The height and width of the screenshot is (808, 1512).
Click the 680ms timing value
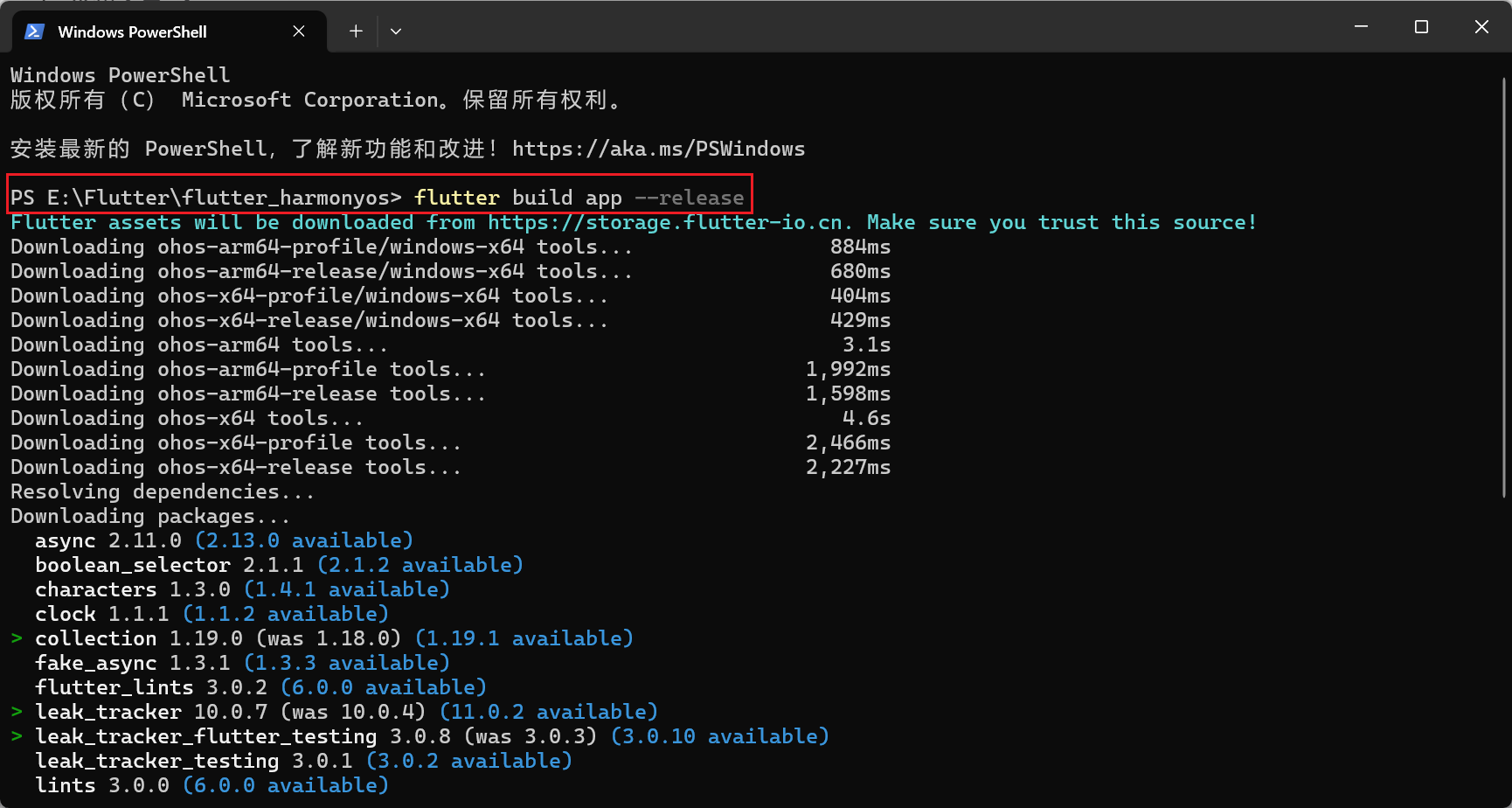coord(860,271)
